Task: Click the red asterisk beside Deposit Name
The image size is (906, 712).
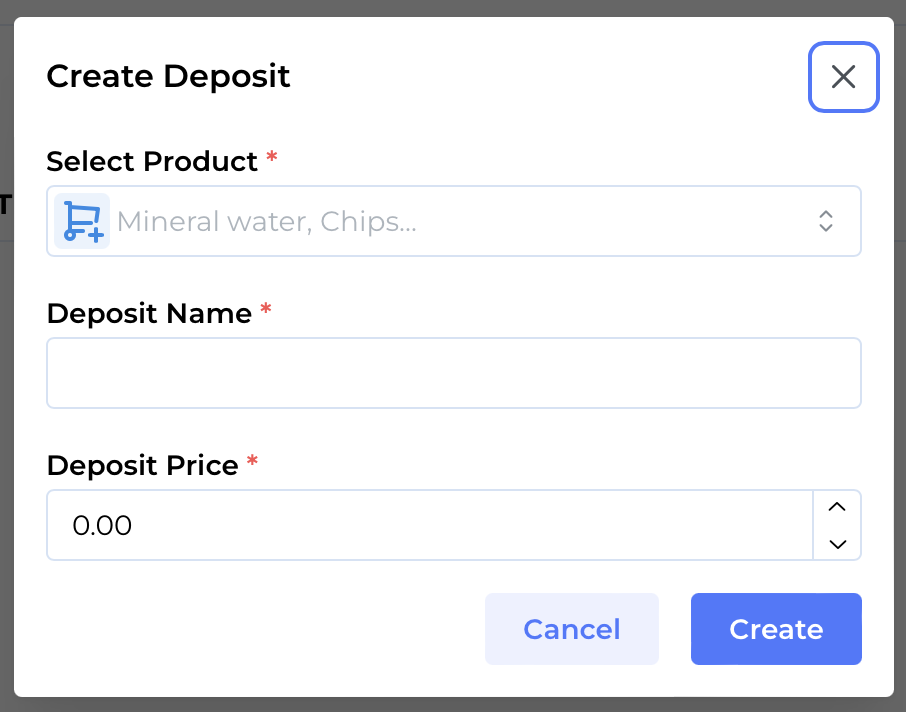Action: tap(265, 312)
